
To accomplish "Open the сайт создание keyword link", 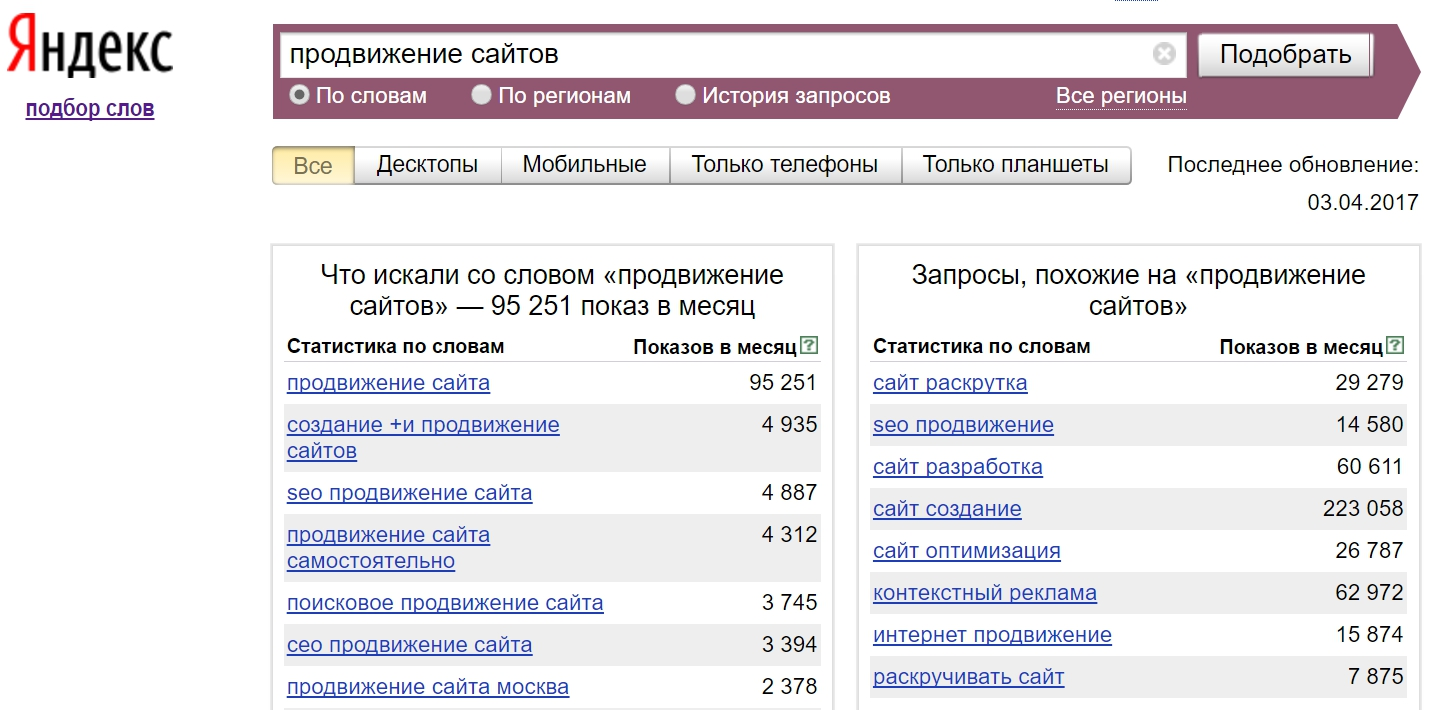I will point(949,508).
